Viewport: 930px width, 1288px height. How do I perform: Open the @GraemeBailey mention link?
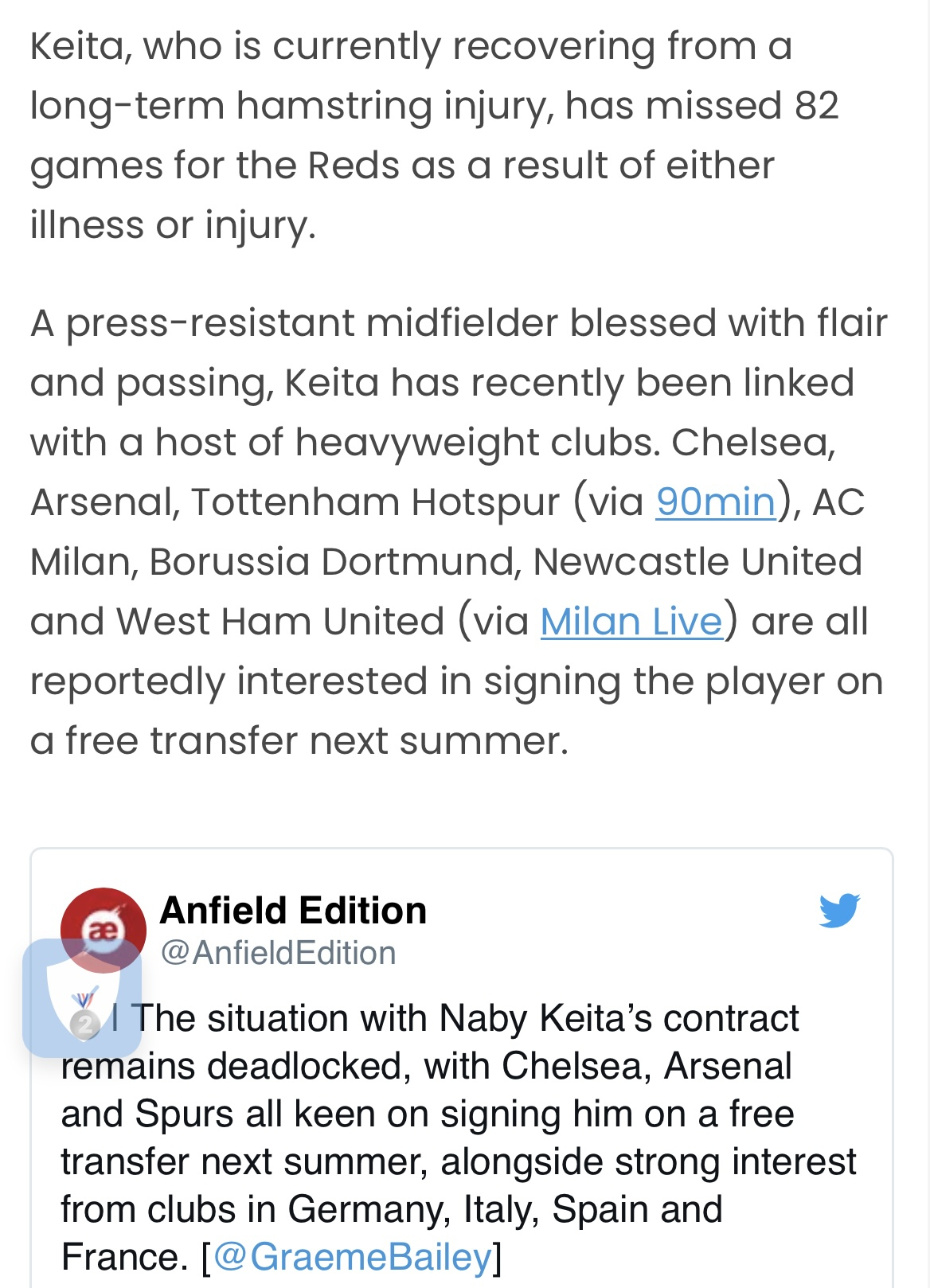pyautogui.click(x=353, y=1258)
